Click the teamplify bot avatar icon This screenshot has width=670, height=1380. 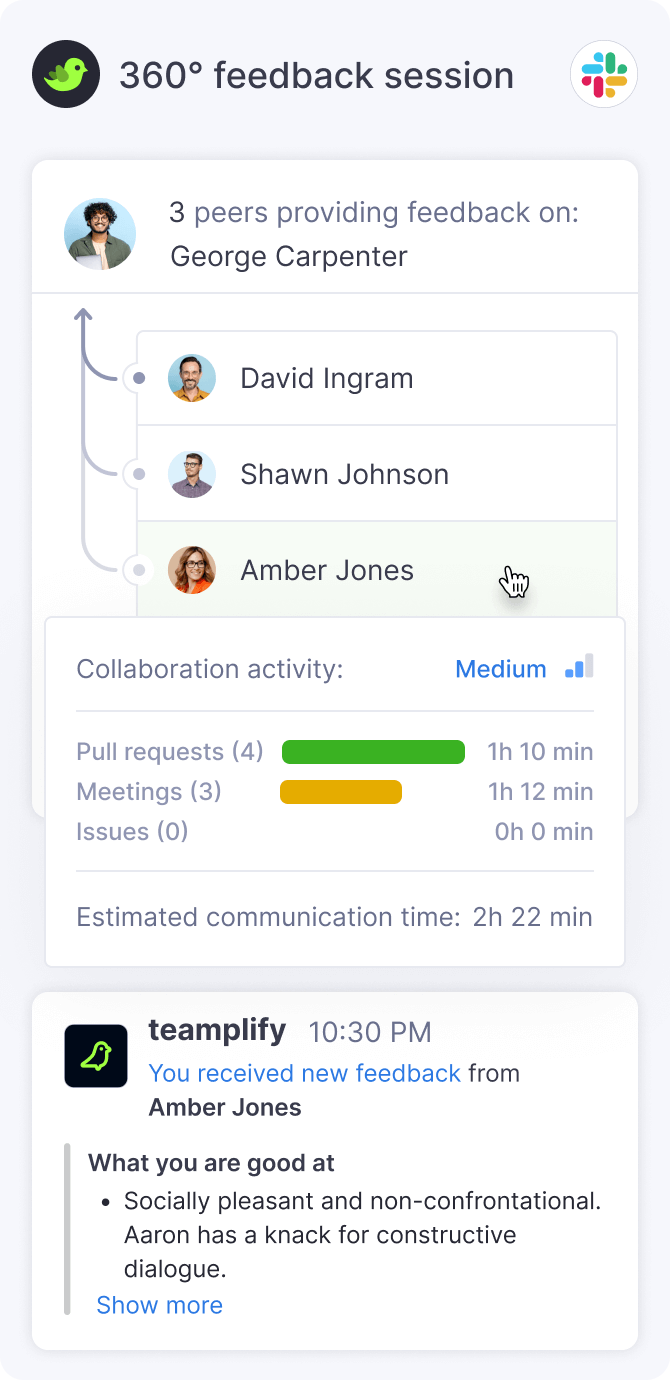(96, 1056)
